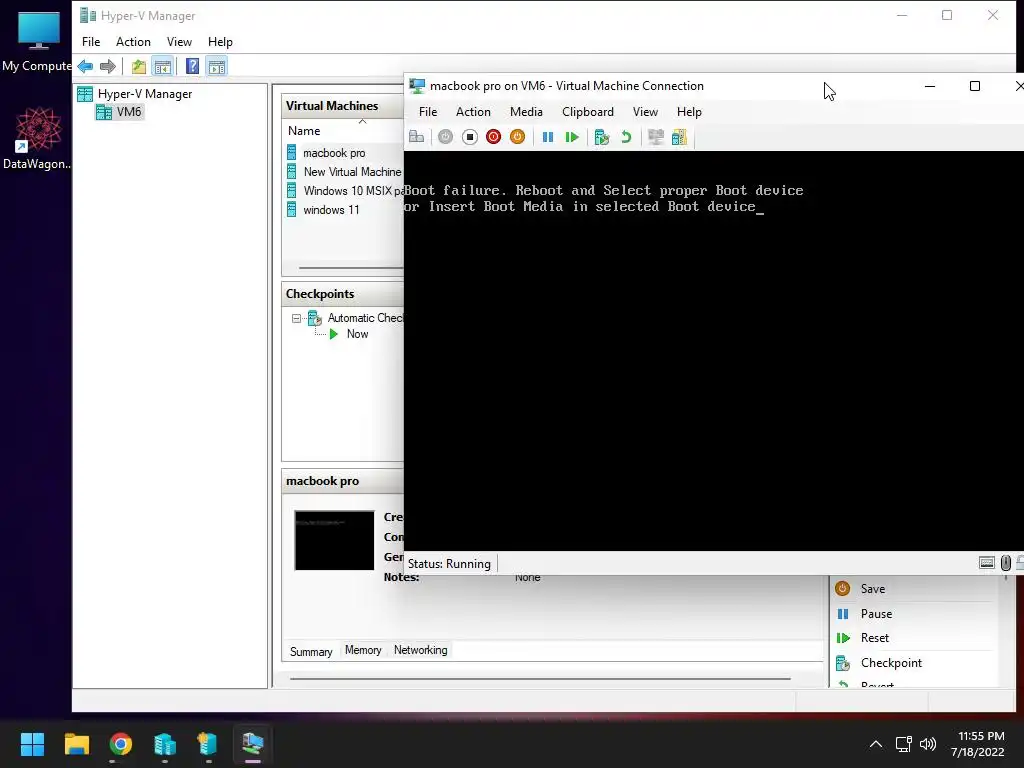Toggle Show/Hide Action Pane icon
This screenshot has height=768, width=1024.
tap(217, 66)
